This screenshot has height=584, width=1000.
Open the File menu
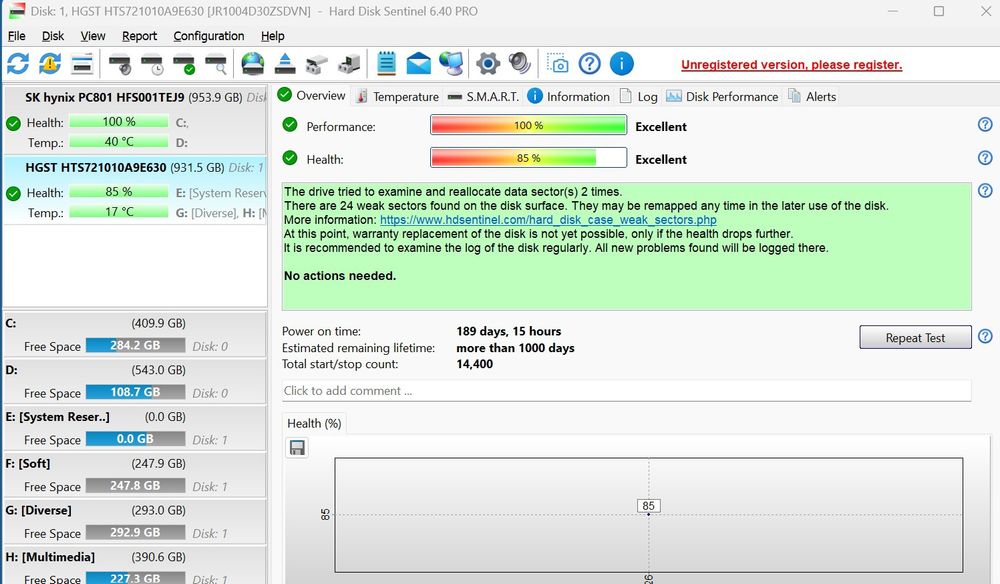[x=17, y=36]
